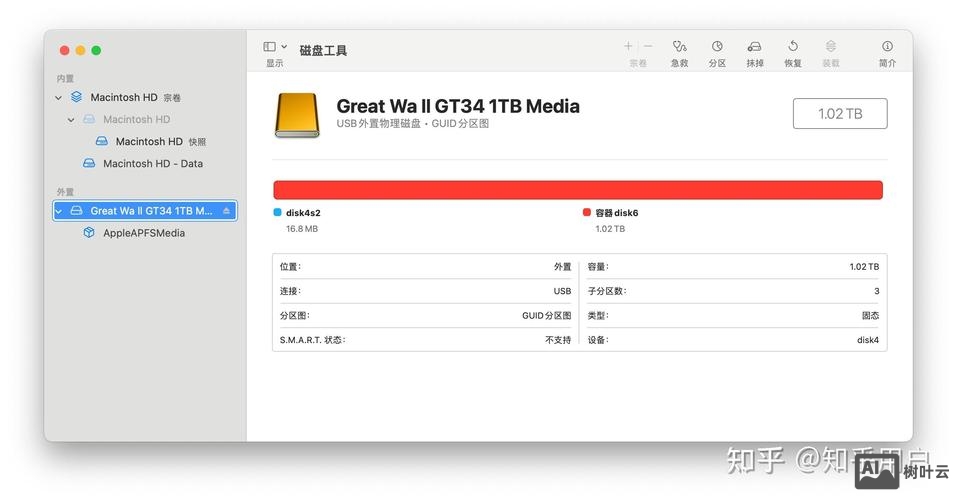The height and width of the screenshot is (500, 957).
Task: Click the 16.8 MB size value
Action: tap(302, 228)
